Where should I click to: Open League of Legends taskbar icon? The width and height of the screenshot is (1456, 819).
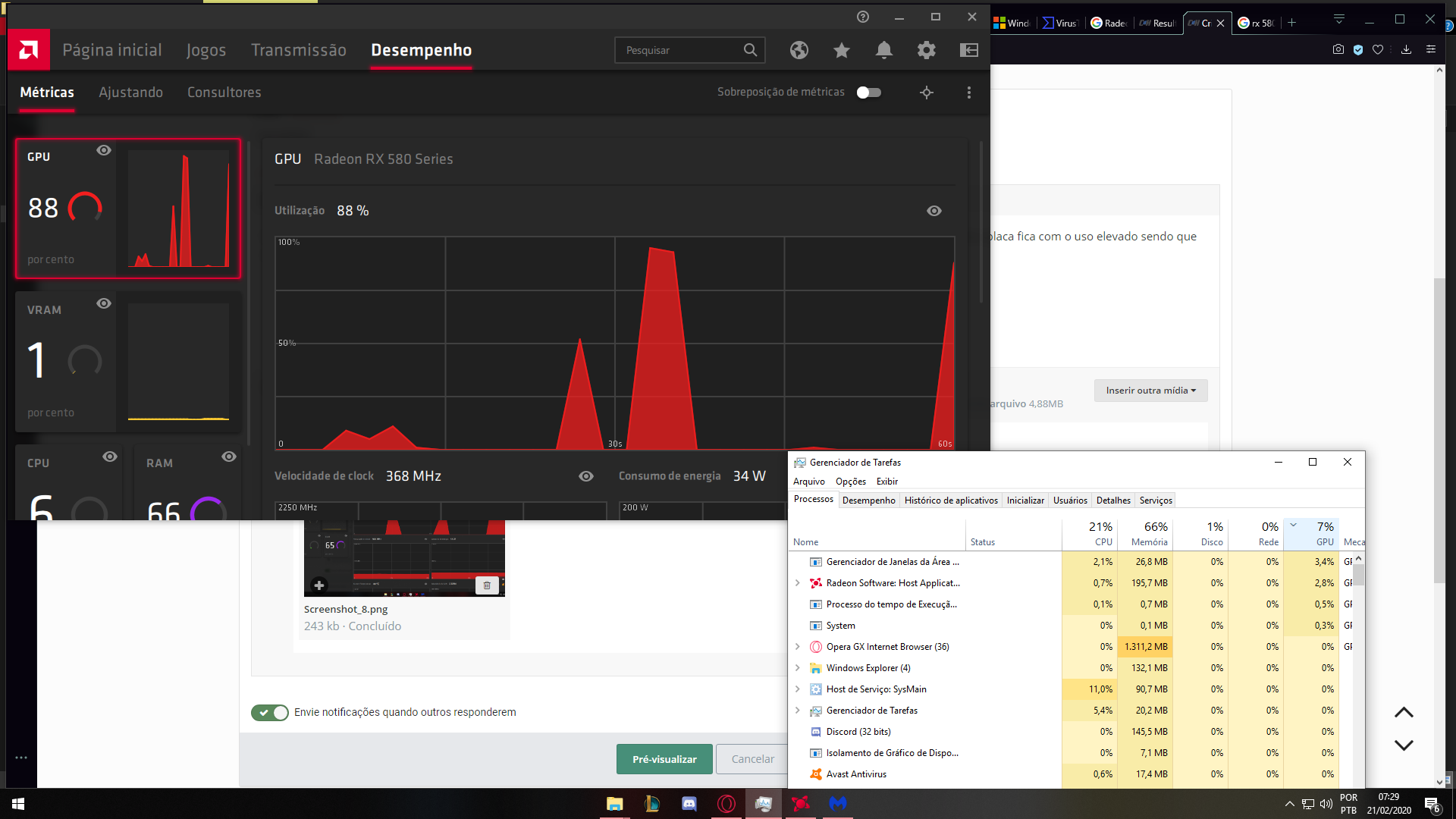pyautogui.click(x=651, y=804)
